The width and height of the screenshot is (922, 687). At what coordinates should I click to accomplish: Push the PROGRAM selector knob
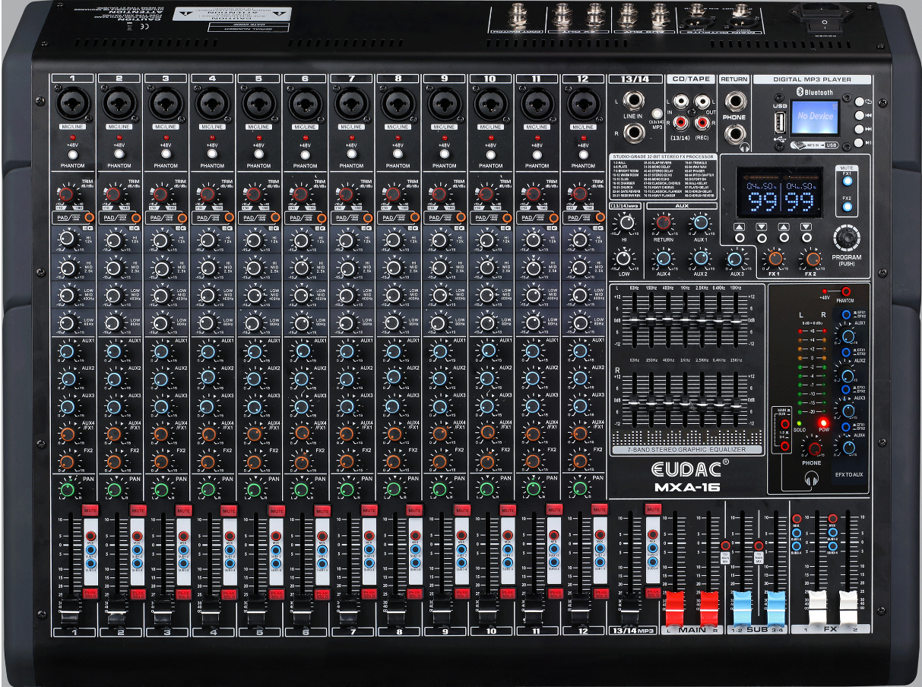(847, 237)
